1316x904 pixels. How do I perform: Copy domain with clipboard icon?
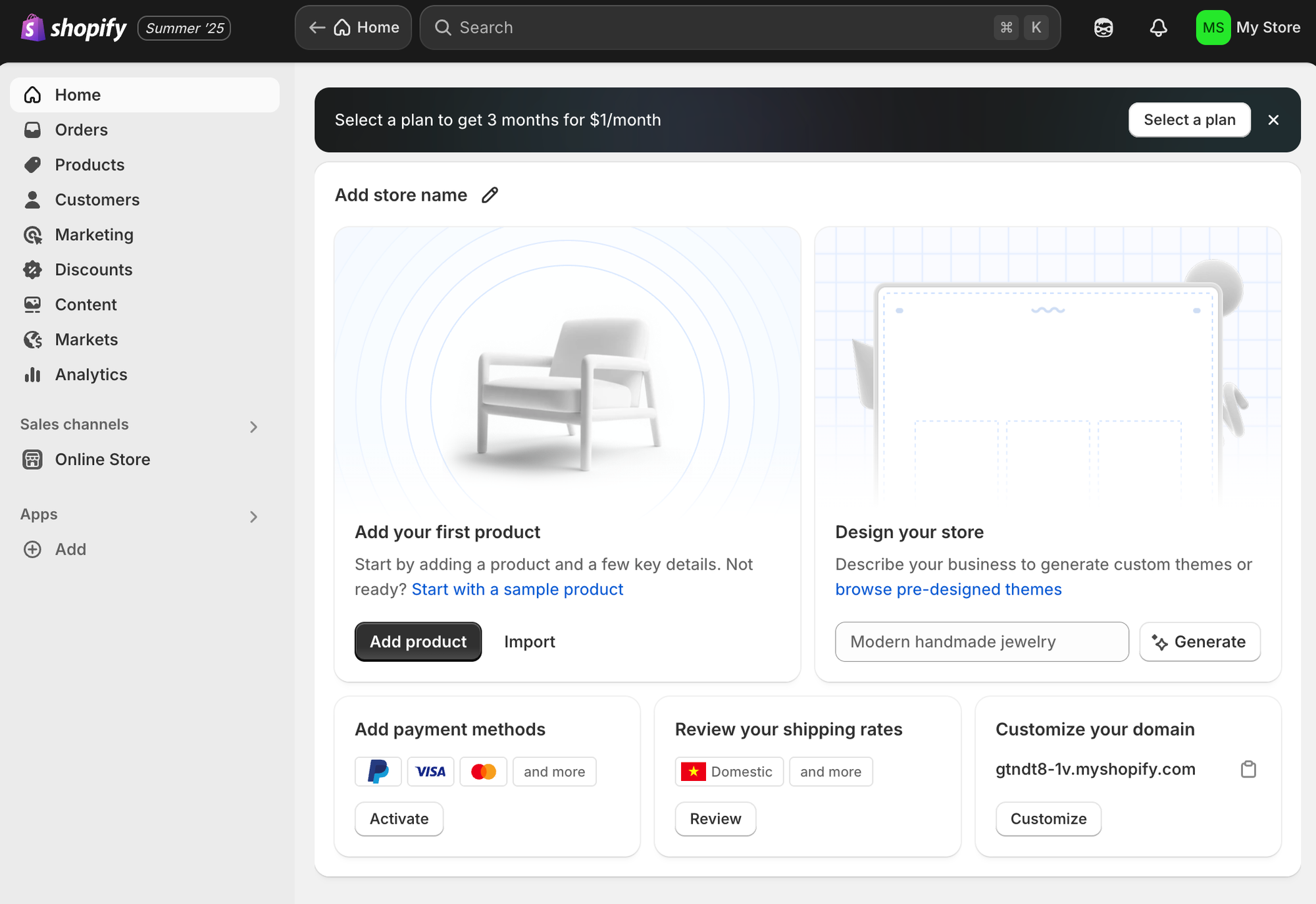(x=1248, y=769)
